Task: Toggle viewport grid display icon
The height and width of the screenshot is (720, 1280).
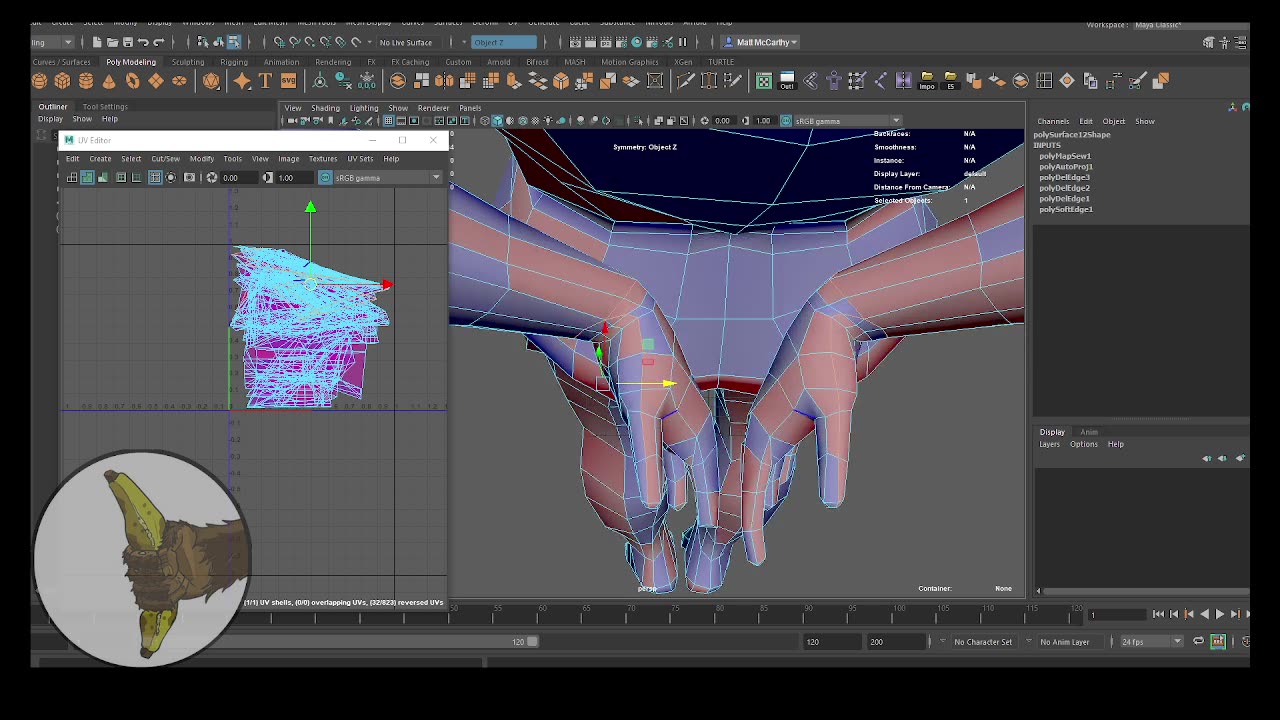Action: [388, 121]
